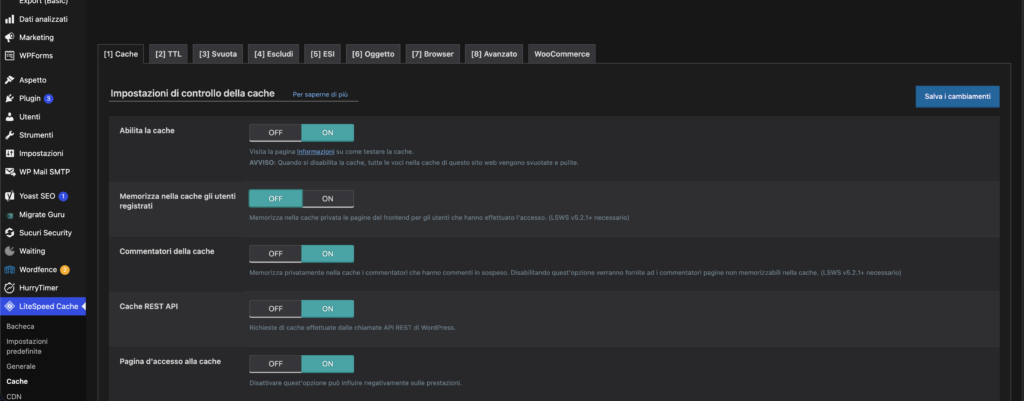Turn OFF Commentatori della cache
1024x401 pixels.
(x=275, y=253)
